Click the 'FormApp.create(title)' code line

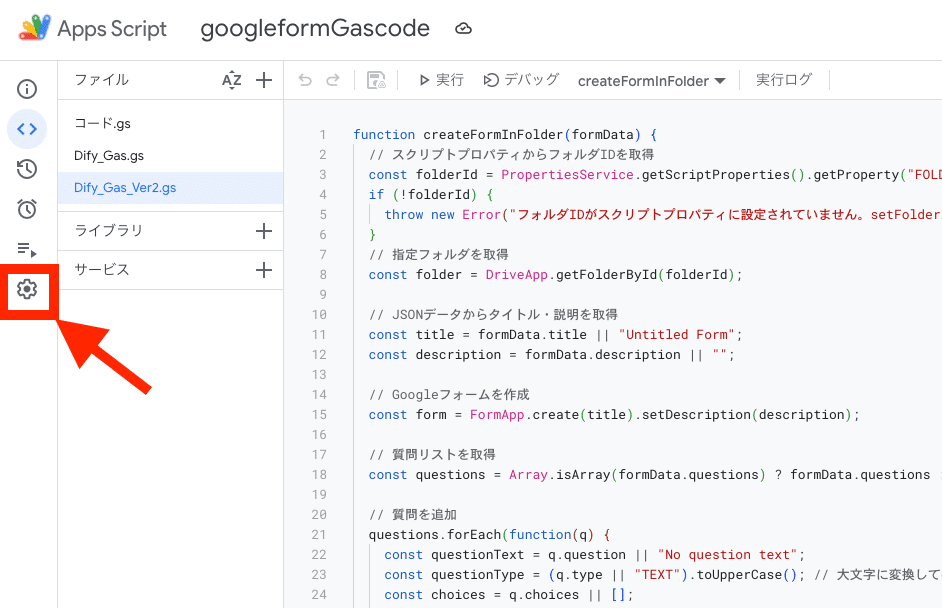614,415
